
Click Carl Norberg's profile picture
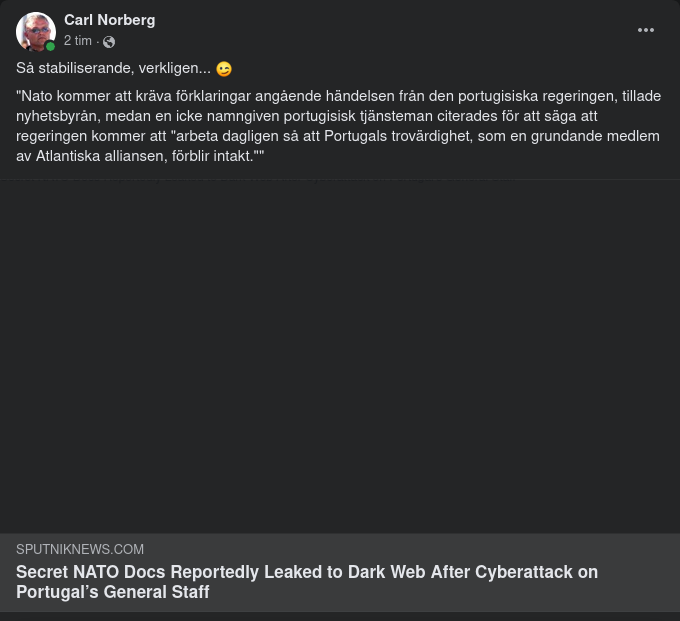pyautogui.click(x=35, y=31)
